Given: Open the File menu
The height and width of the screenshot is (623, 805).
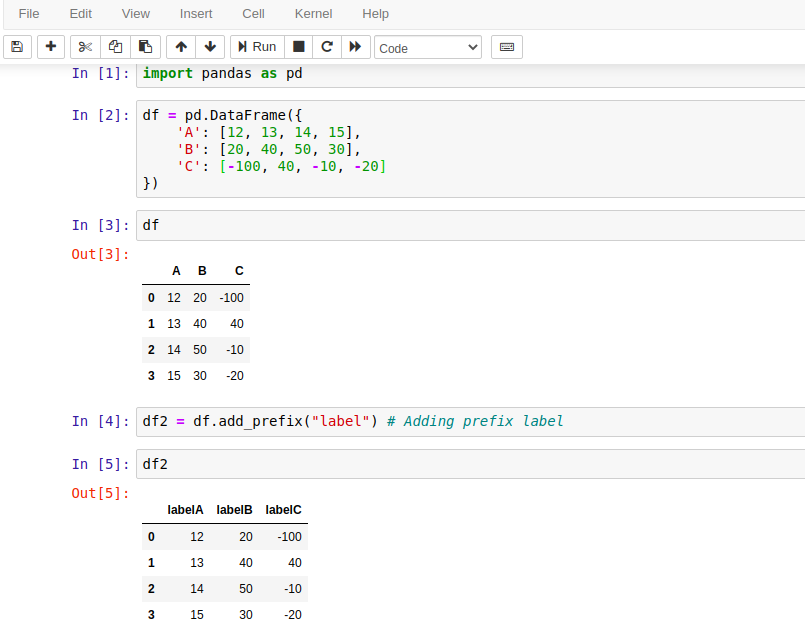Looking at the screenshot, I should tap(29, 14).
